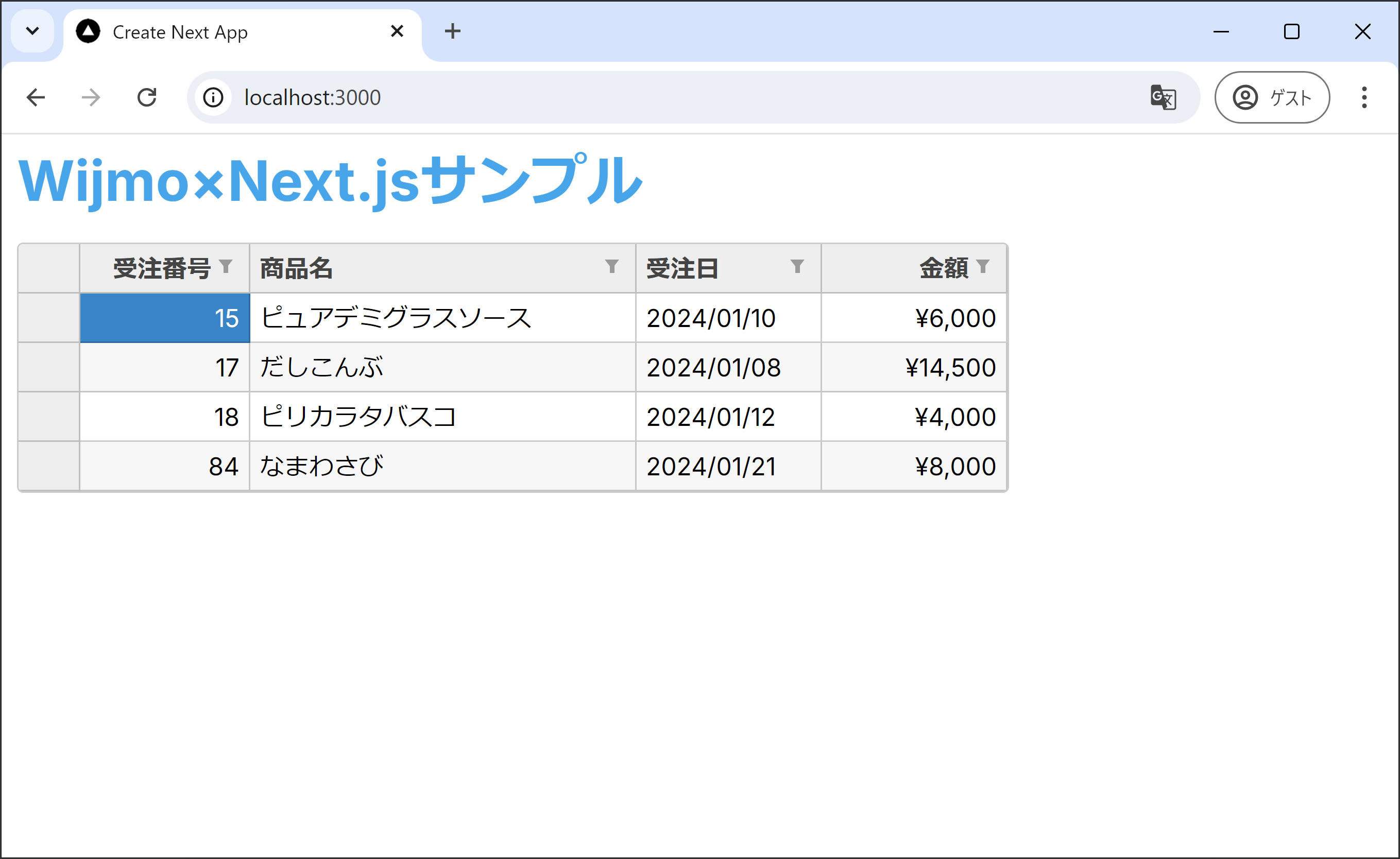Screen dimensions: 1400x859
Task: Select cell with order number 84
Action: click(165, 467)
